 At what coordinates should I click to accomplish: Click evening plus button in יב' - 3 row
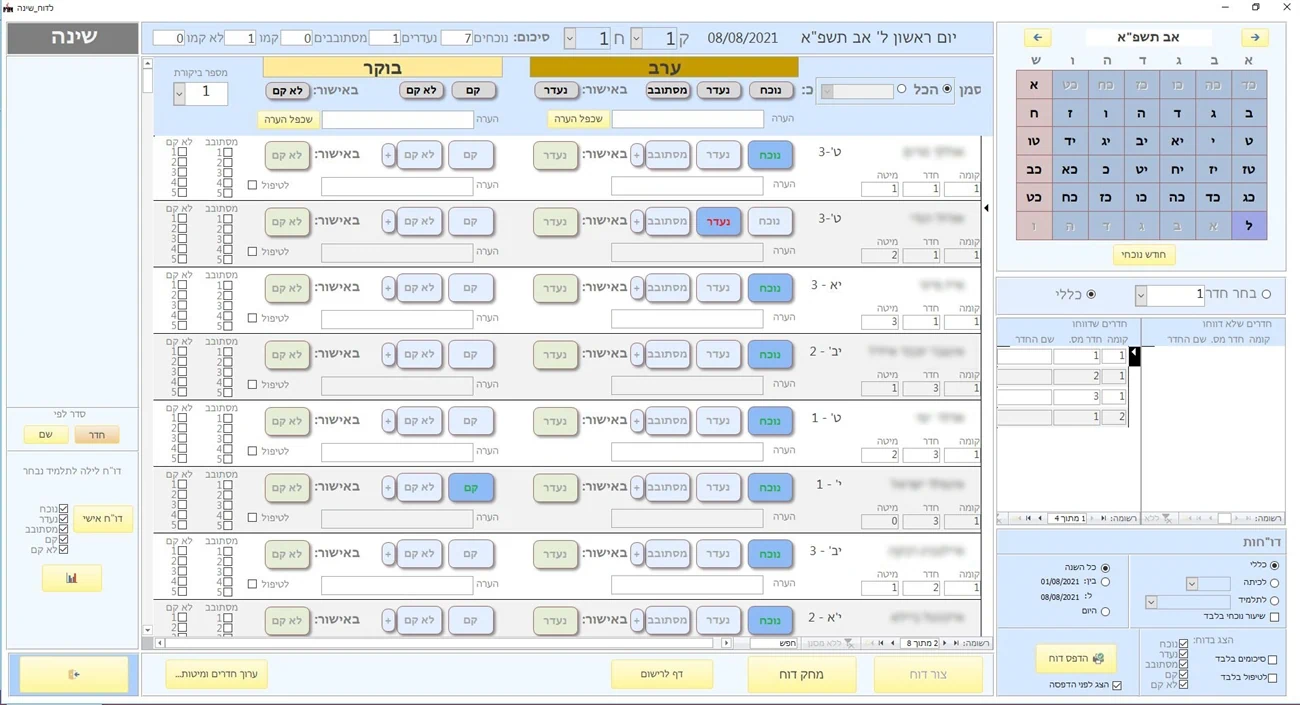636,554
